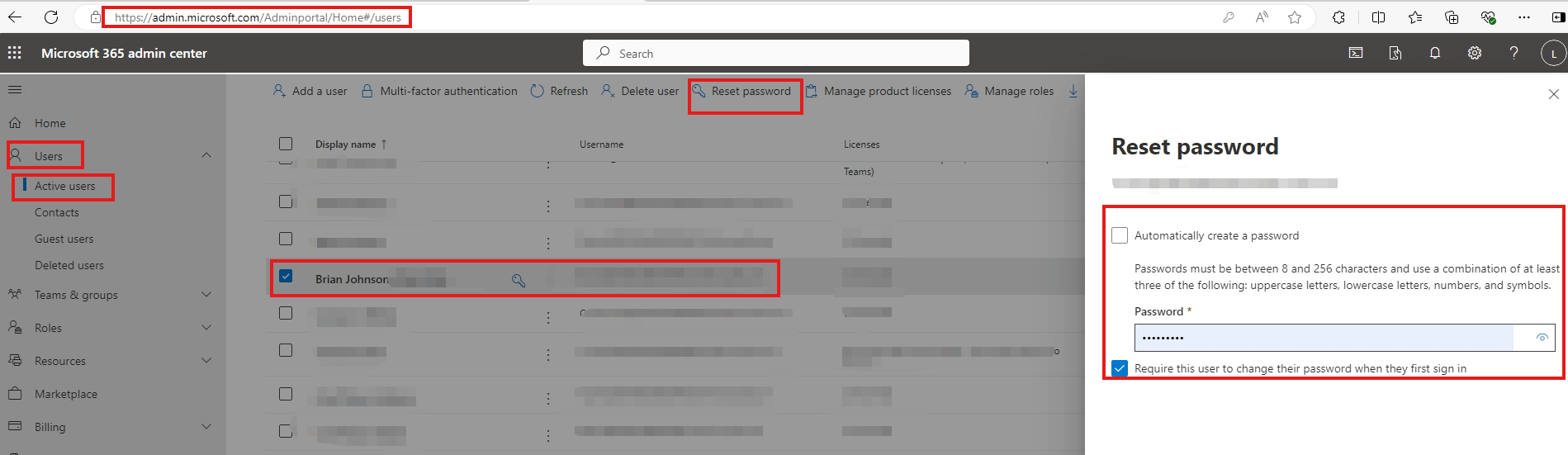Open the Cloud Shell icon in header
The width and height of the screenshot is (1568, 455).
coord(1356,53)
